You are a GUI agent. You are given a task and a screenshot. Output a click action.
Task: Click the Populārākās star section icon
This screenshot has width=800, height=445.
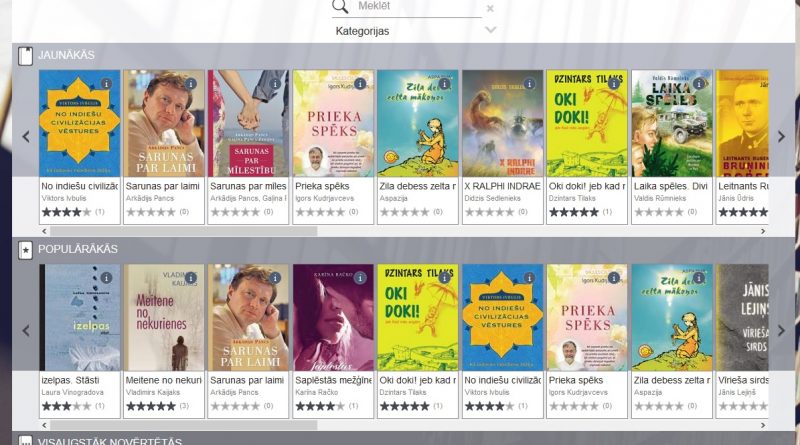pos(26,250)
